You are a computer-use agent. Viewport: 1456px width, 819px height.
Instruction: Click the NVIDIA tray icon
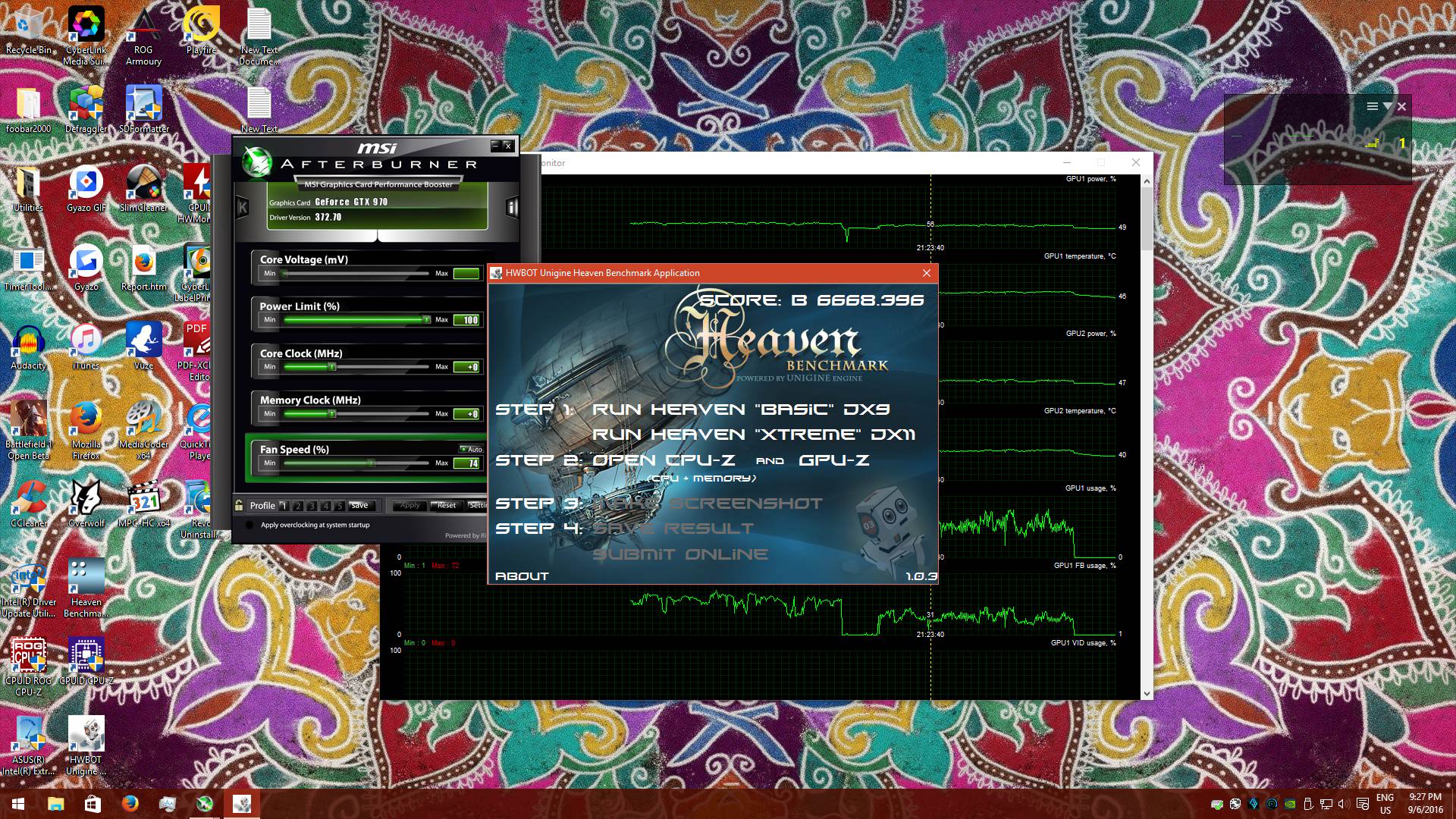click(1290, 804)
